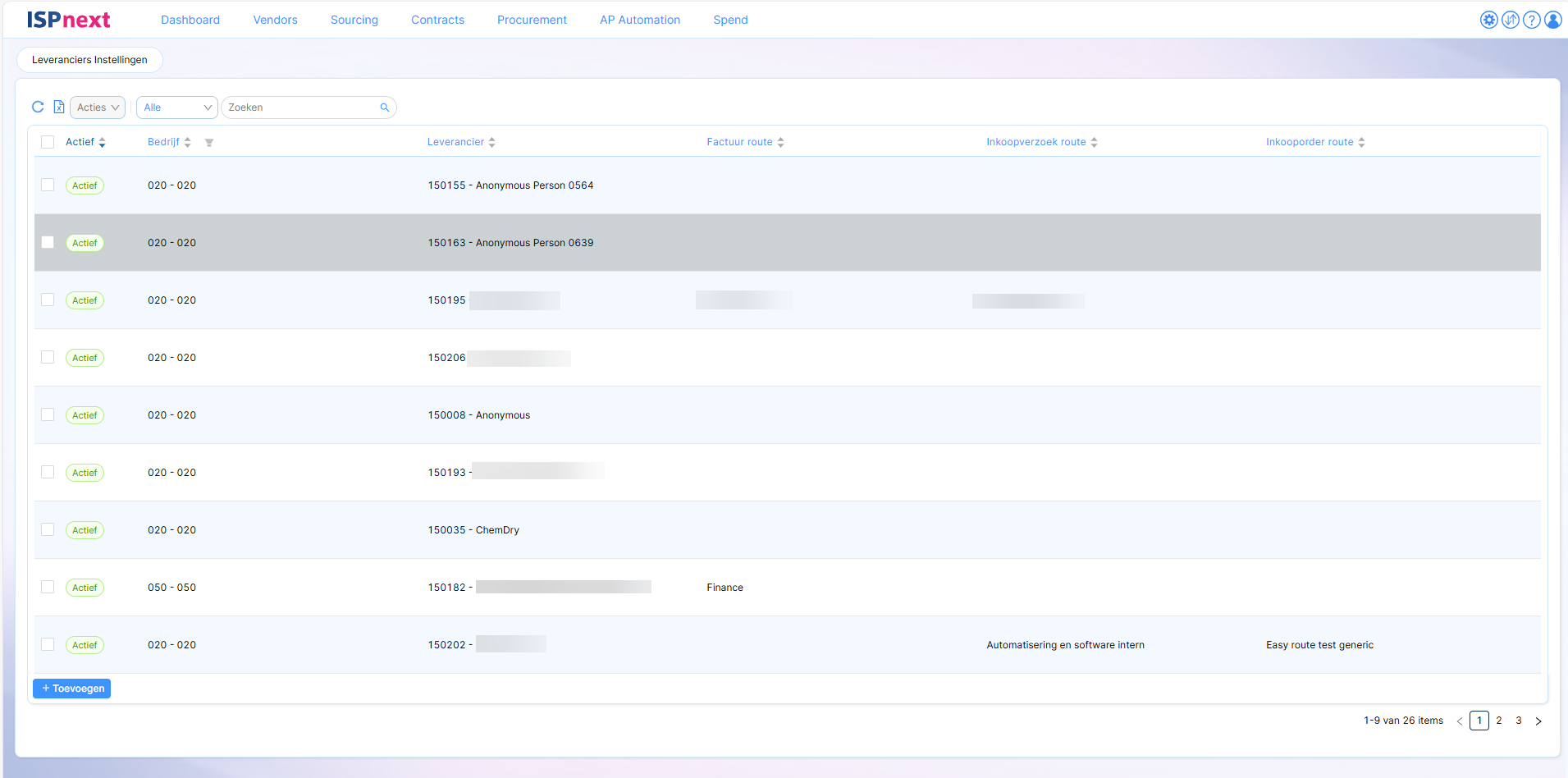The width and height of the screenshot is (1568, 778).
Task: Click the Toevoegen button
Action: click(72, 689)
